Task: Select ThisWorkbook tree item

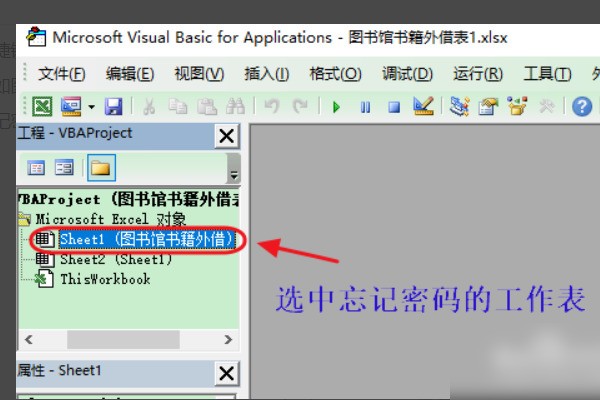Action: [105, 279]
